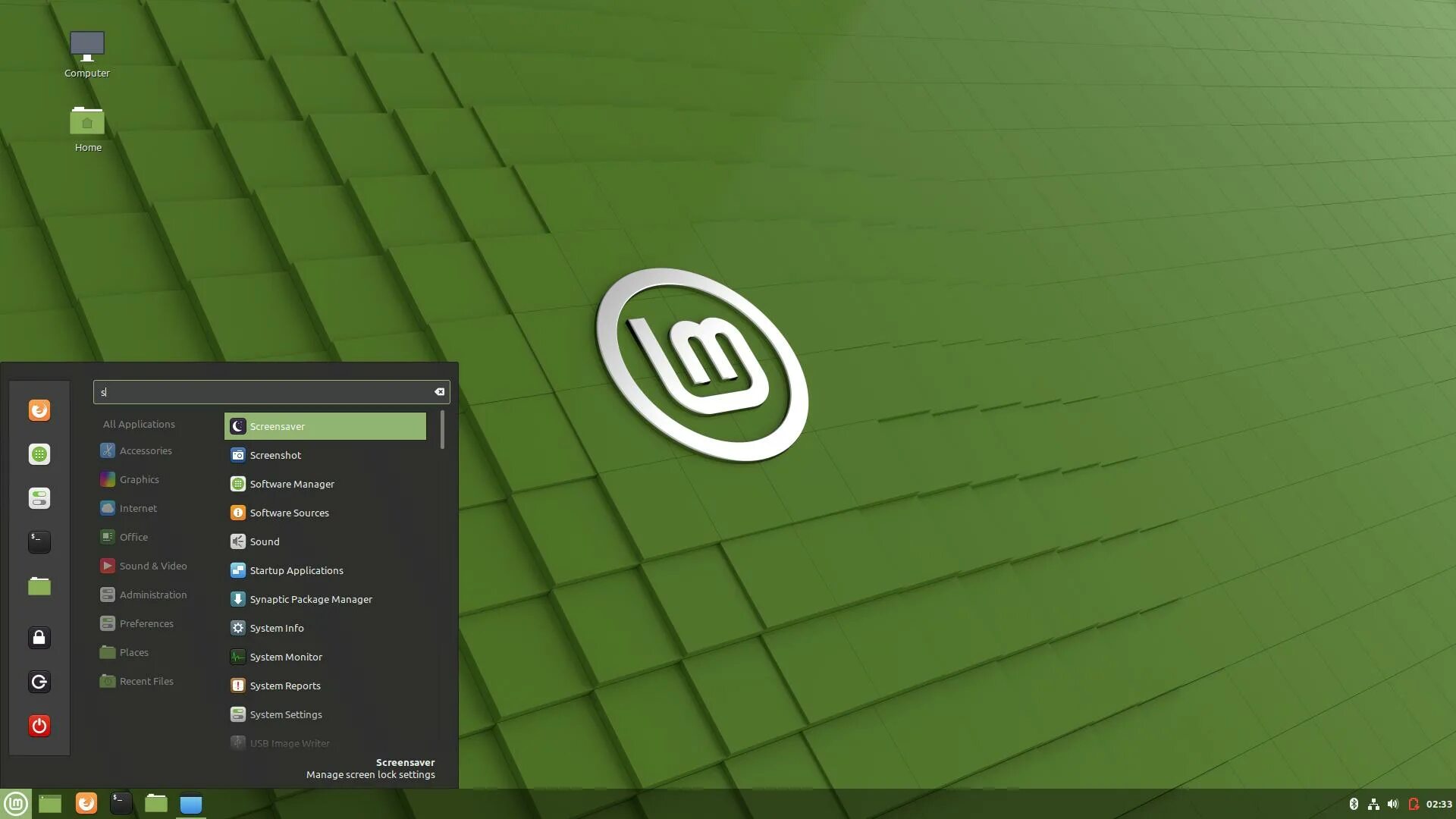
Task: Click the volume icon in system tray
Action: pos(1393,804)
